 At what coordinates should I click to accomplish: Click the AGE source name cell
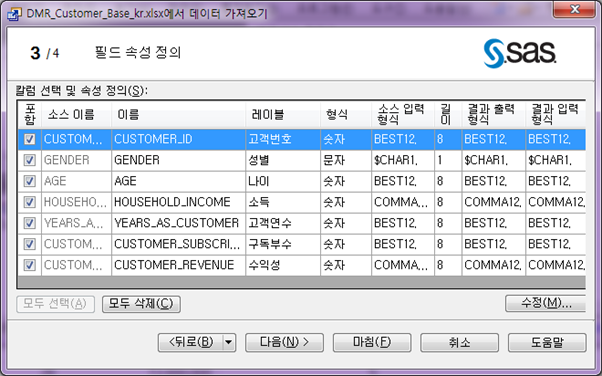(x=76, y=181)
